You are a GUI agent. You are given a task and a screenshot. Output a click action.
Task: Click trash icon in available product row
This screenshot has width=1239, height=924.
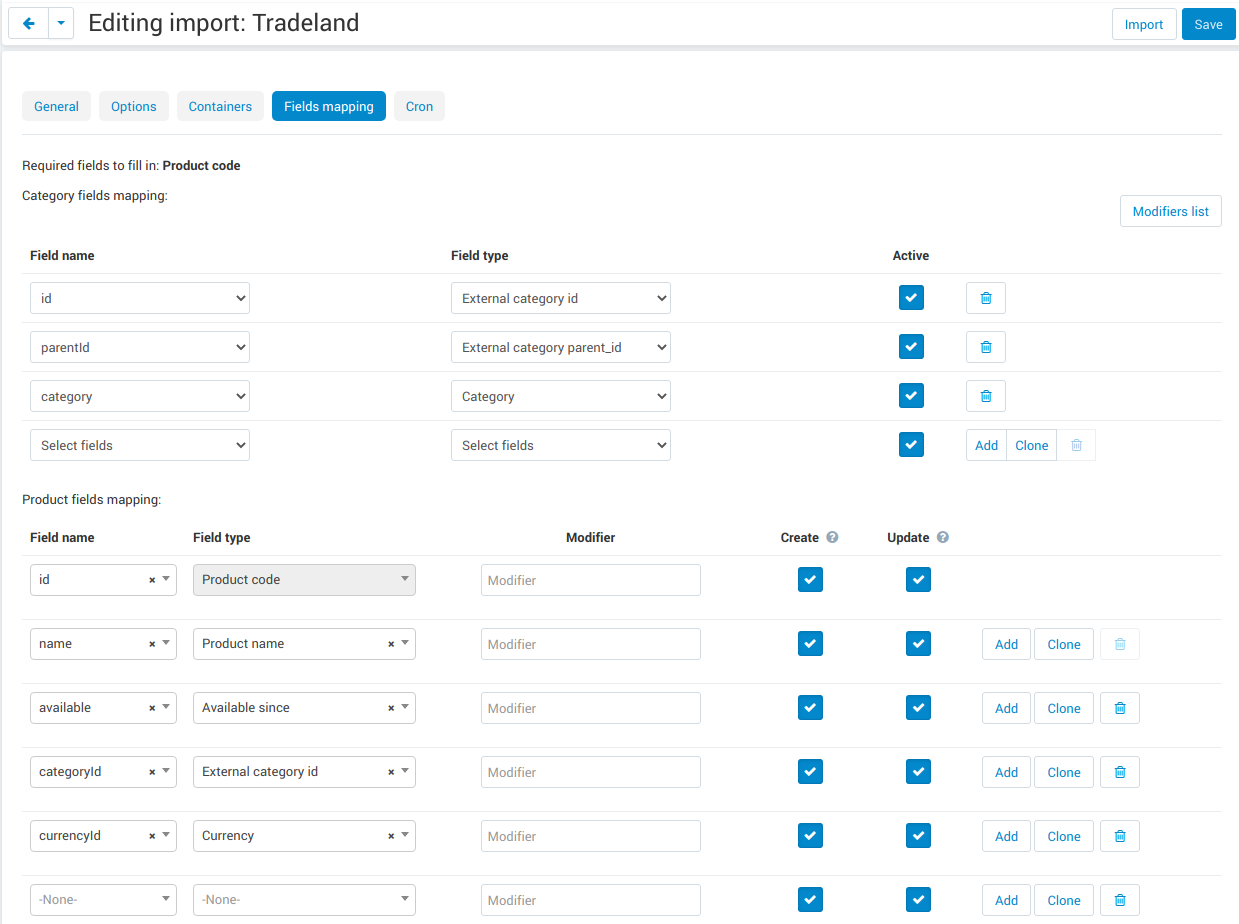coord(1120,708)
